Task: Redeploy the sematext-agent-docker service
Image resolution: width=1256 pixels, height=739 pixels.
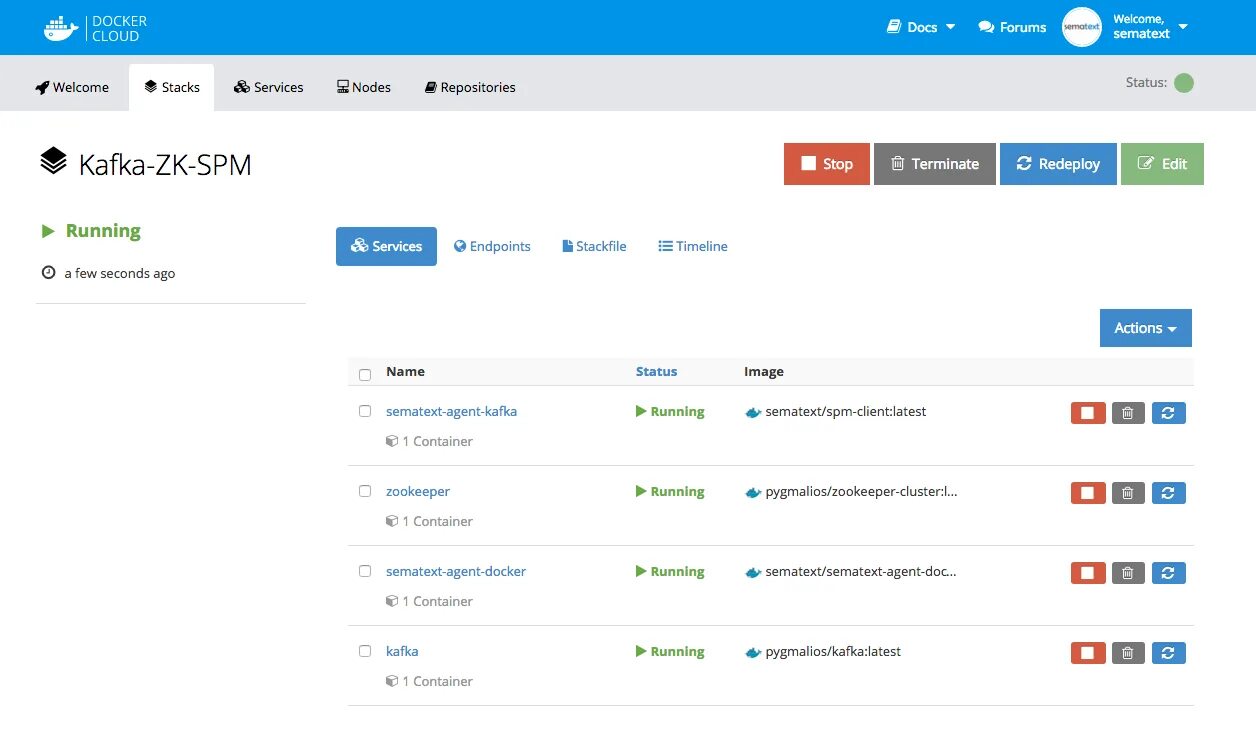Action: tap(1168, 573)
